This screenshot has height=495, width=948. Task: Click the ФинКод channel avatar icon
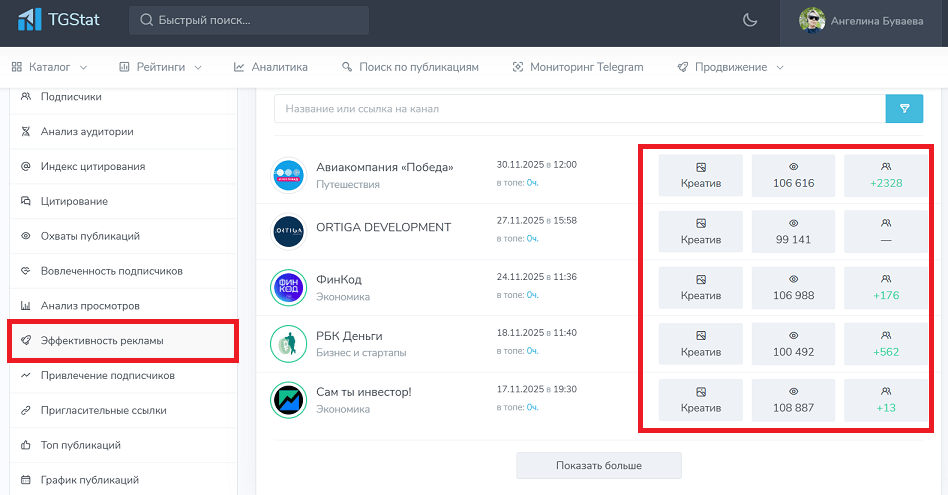point(288,287)
